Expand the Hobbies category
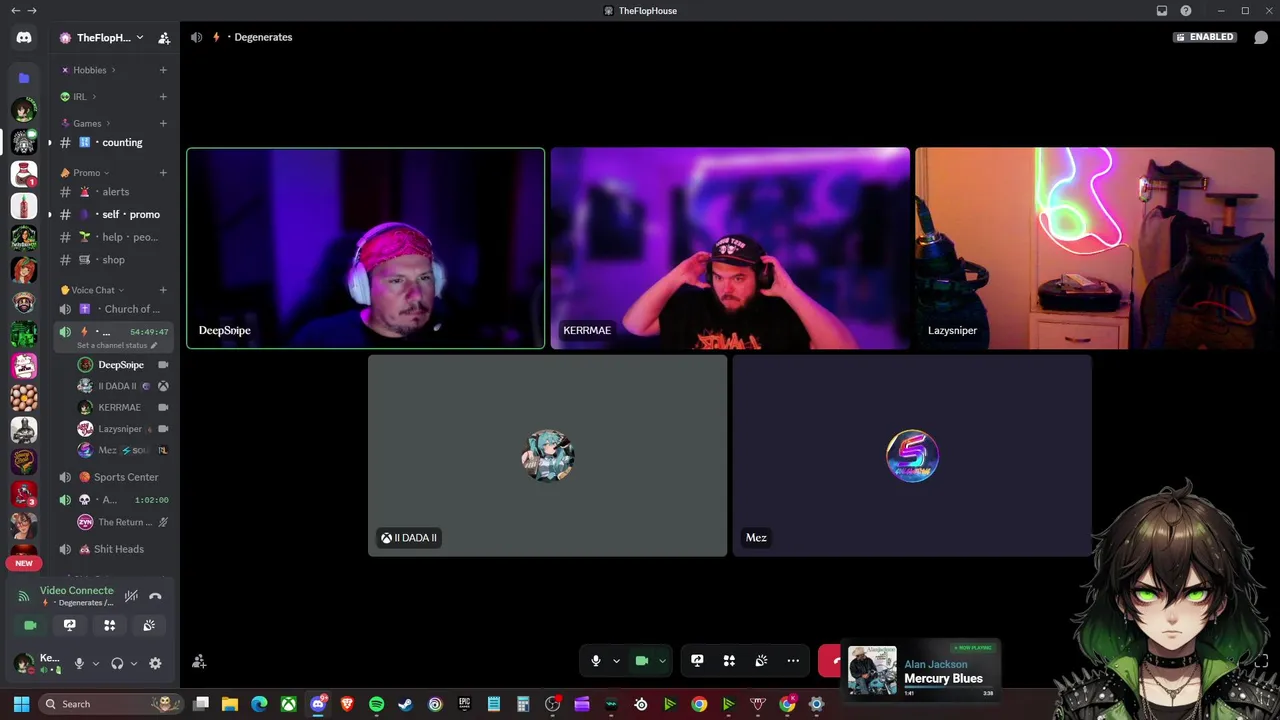Screen dimensions: 1280x720 89,70
